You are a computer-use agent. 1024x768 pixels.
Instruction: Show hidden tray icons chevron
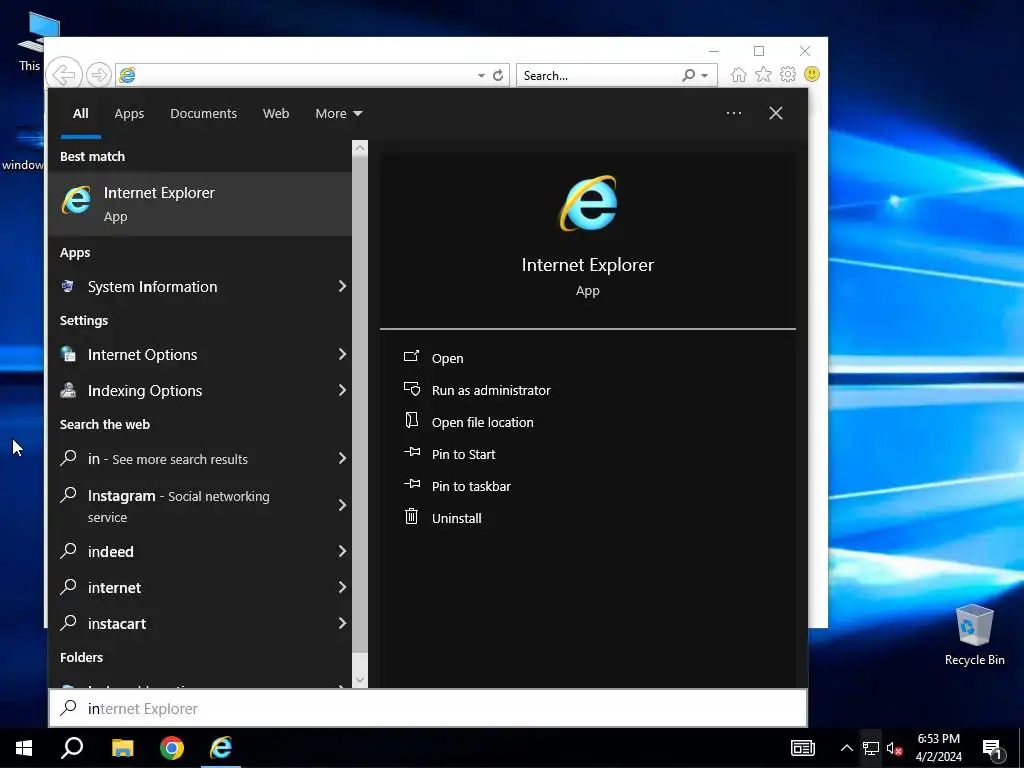click(846, 748)
